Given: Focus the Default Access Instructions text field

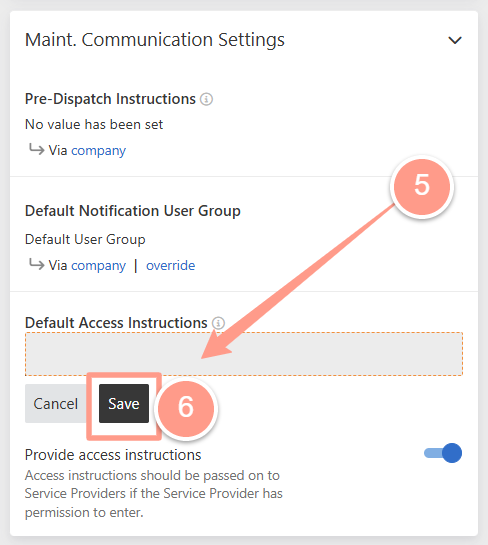Looking at the screenshot, I should coord(244,354).
